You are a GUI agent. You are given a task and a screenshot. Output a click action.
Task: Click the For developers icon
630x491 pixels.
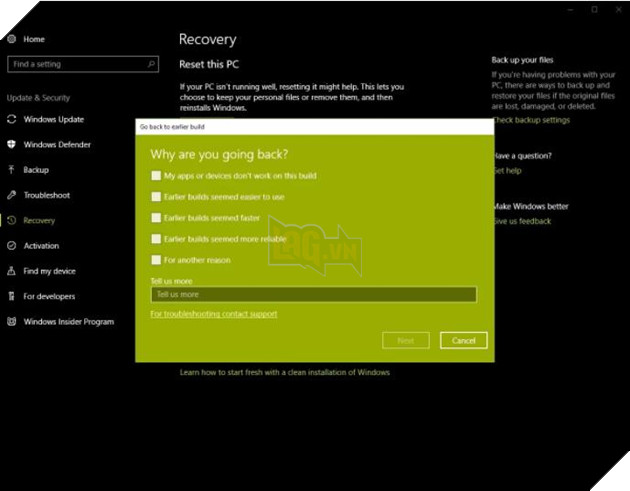click(x=12, y=296)
